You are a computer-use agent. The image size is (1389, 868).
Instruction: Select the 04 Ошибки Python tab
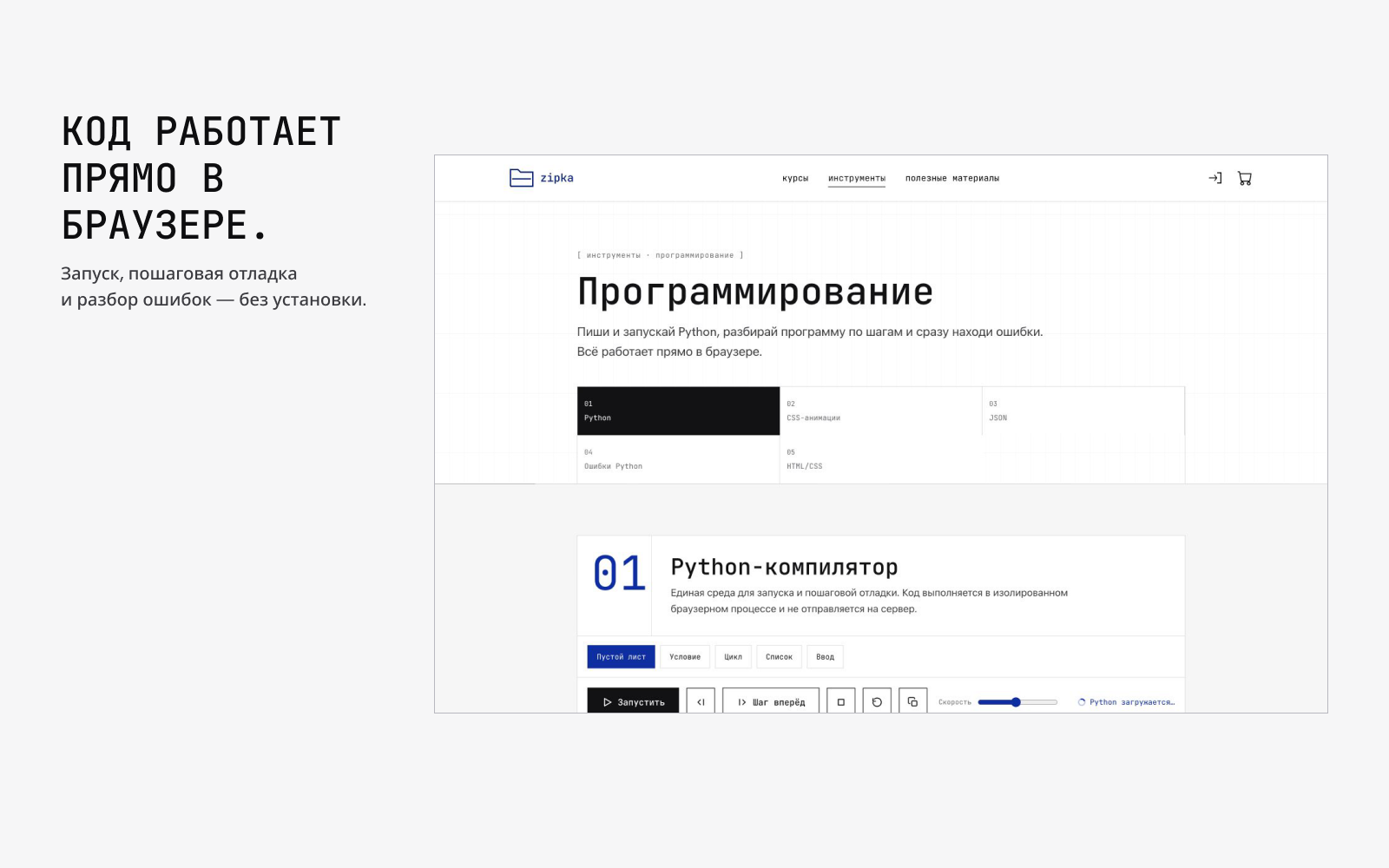tap(678, 459)
